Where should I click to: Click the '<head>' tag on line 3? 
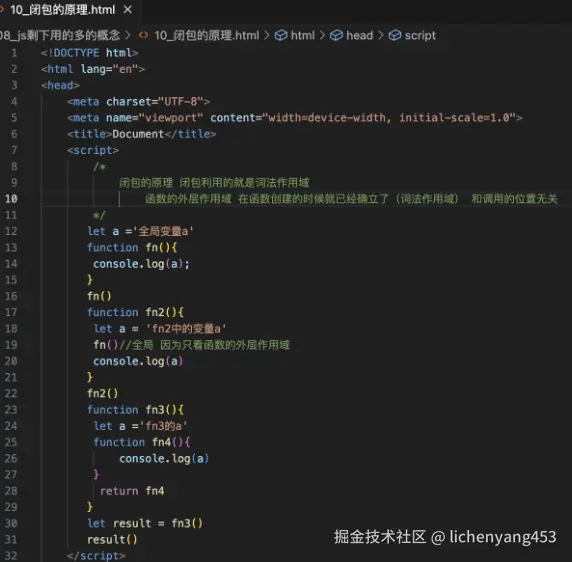point(60,85)
